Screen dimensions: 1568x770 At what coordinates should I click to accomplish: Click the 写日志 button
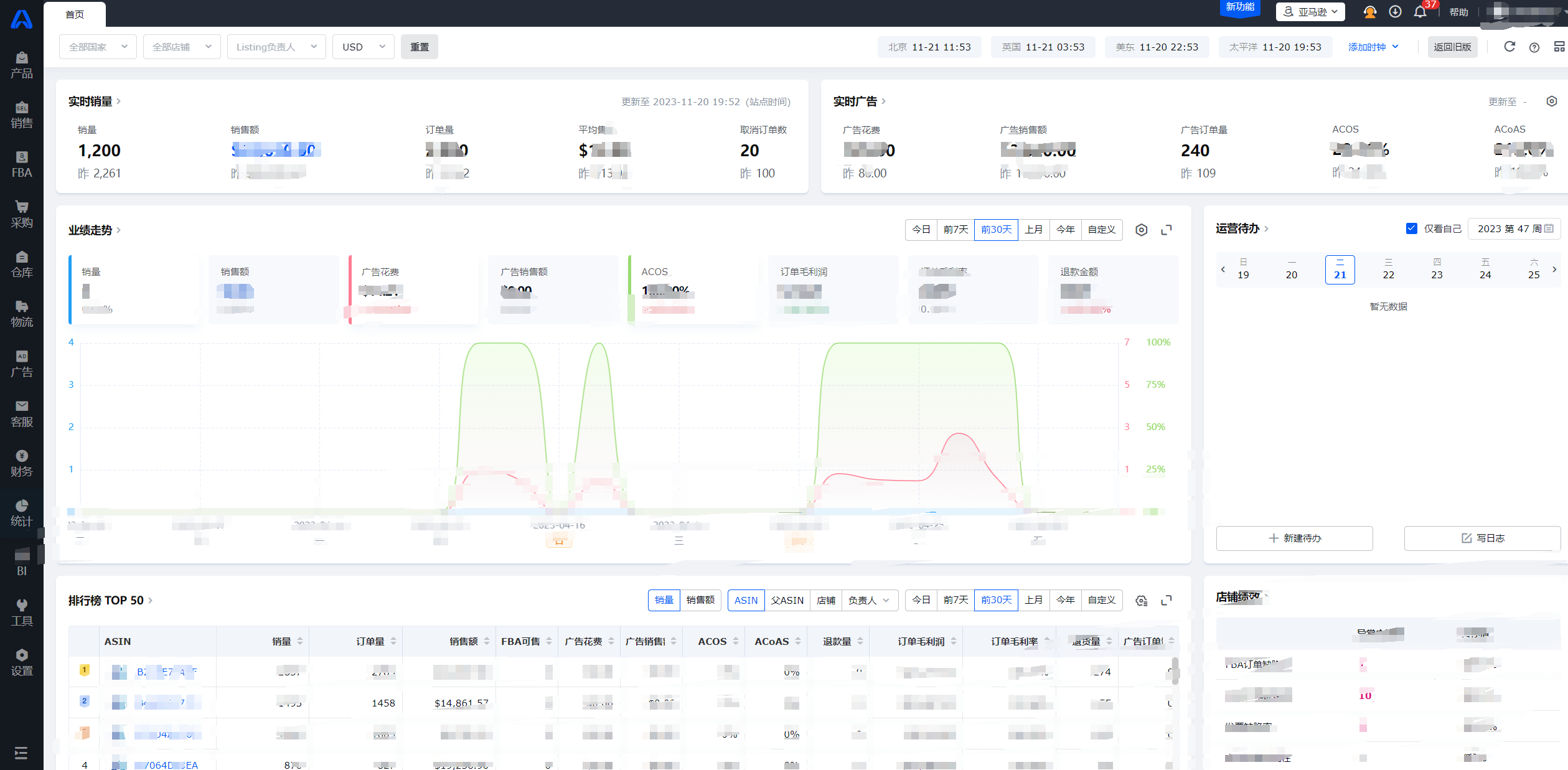(x=1483, y=538)
